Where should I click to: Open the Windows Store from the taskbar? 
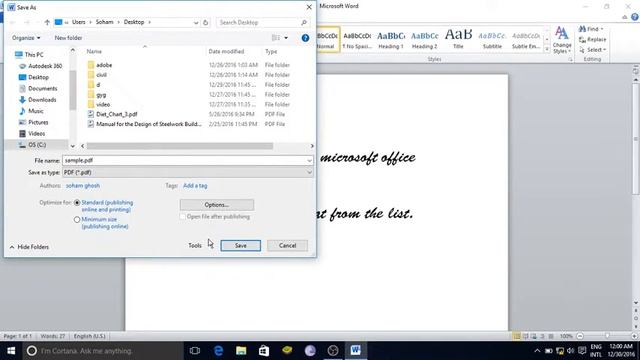264,351
